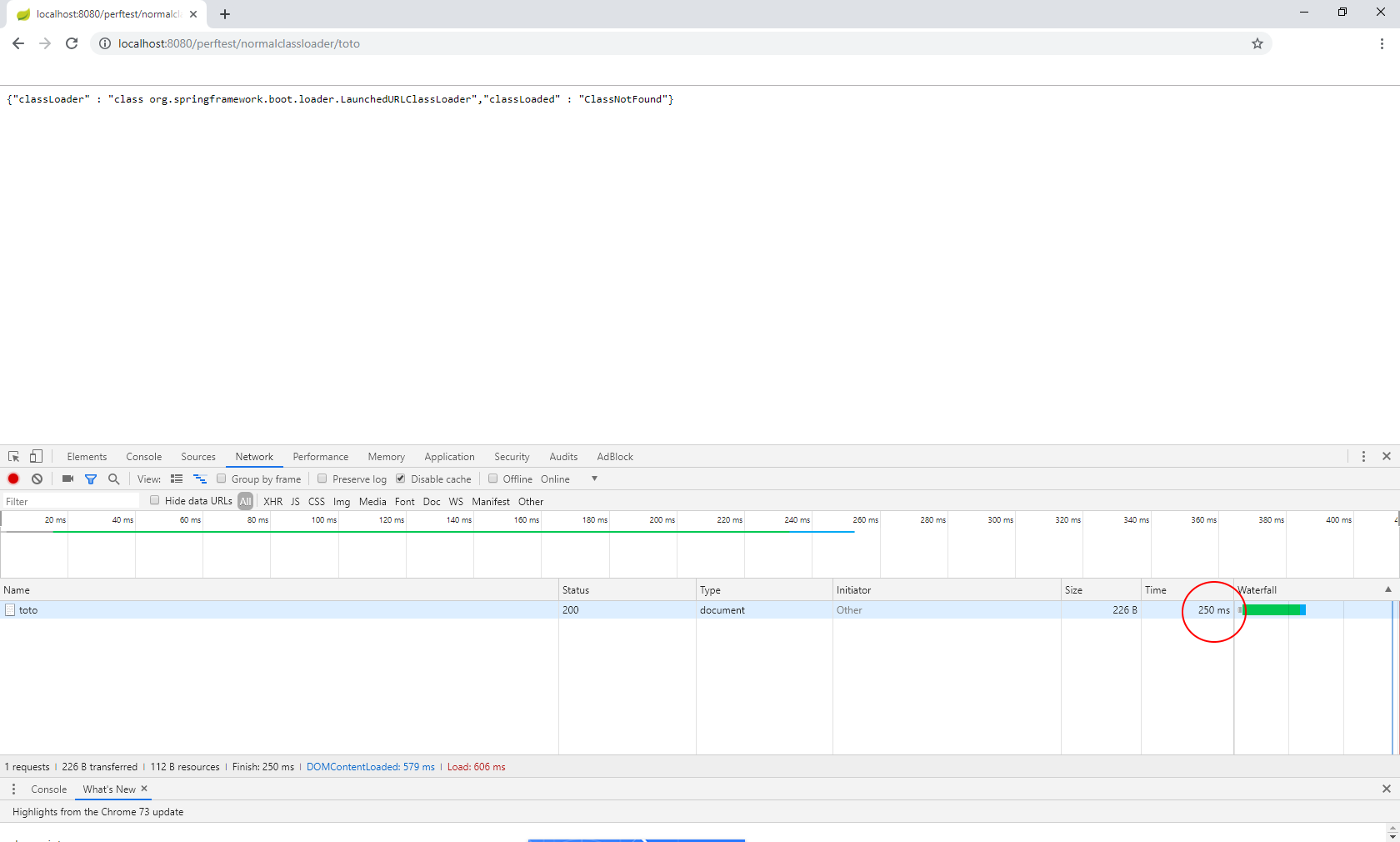
Task: Switch to the Performance tab
Action: pyautogui.click(x=321, y=457)
